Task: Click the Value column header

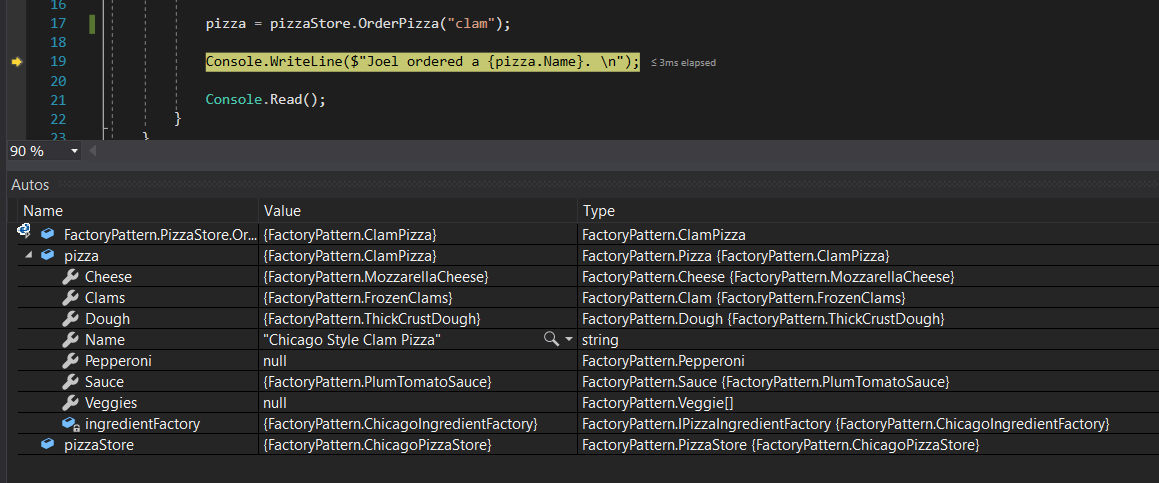Action: point(418,211)
